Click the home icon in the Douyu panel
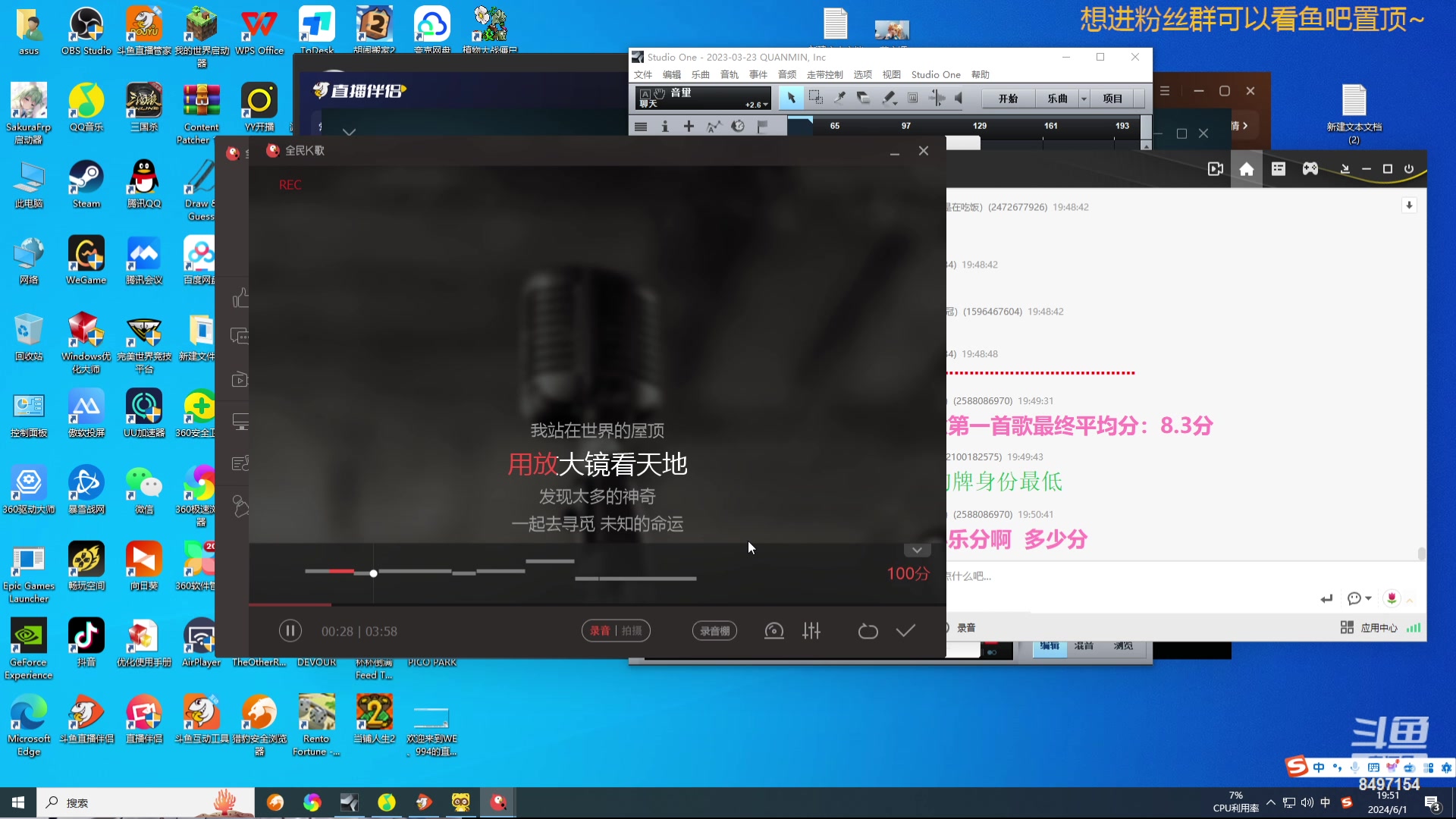Screen dimensions: 1456x819 pyautogui.click(x=1246, y=168)
